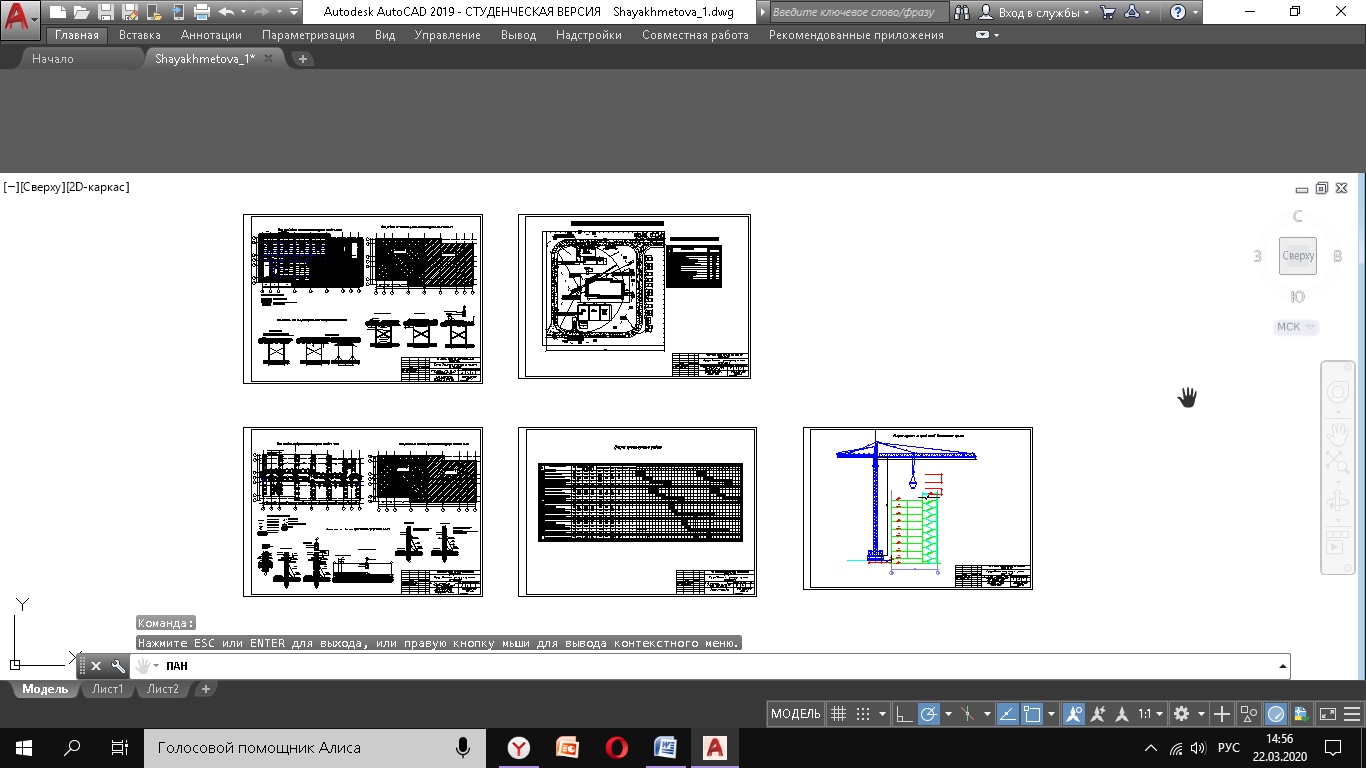Create a new drawing from Quick Access toolbar
Image resolution: width=1366 pixels, height=768 pixels.
[58, 12]
